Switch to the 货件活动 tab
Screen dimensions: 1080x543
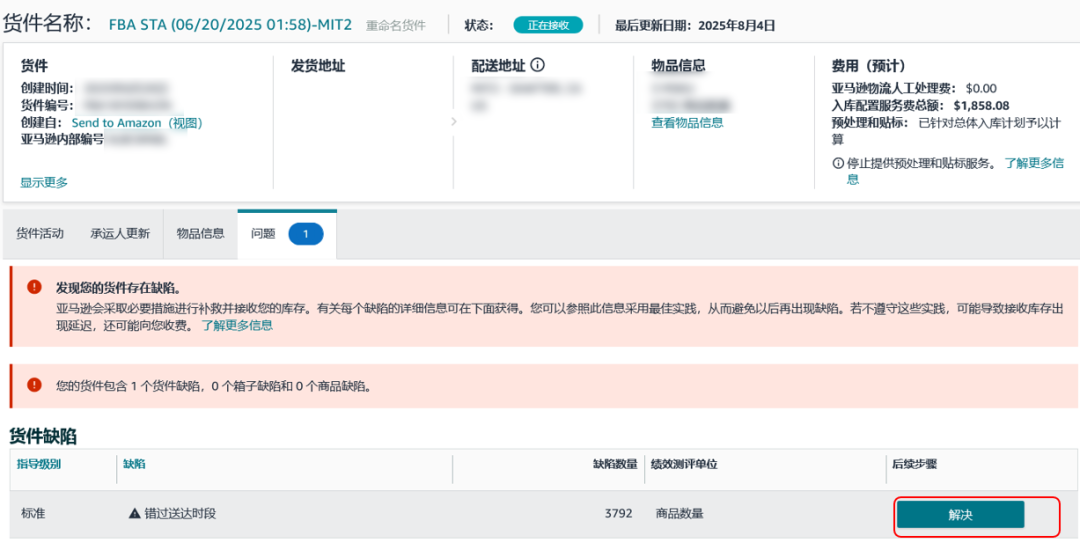[x=40, y=234]
